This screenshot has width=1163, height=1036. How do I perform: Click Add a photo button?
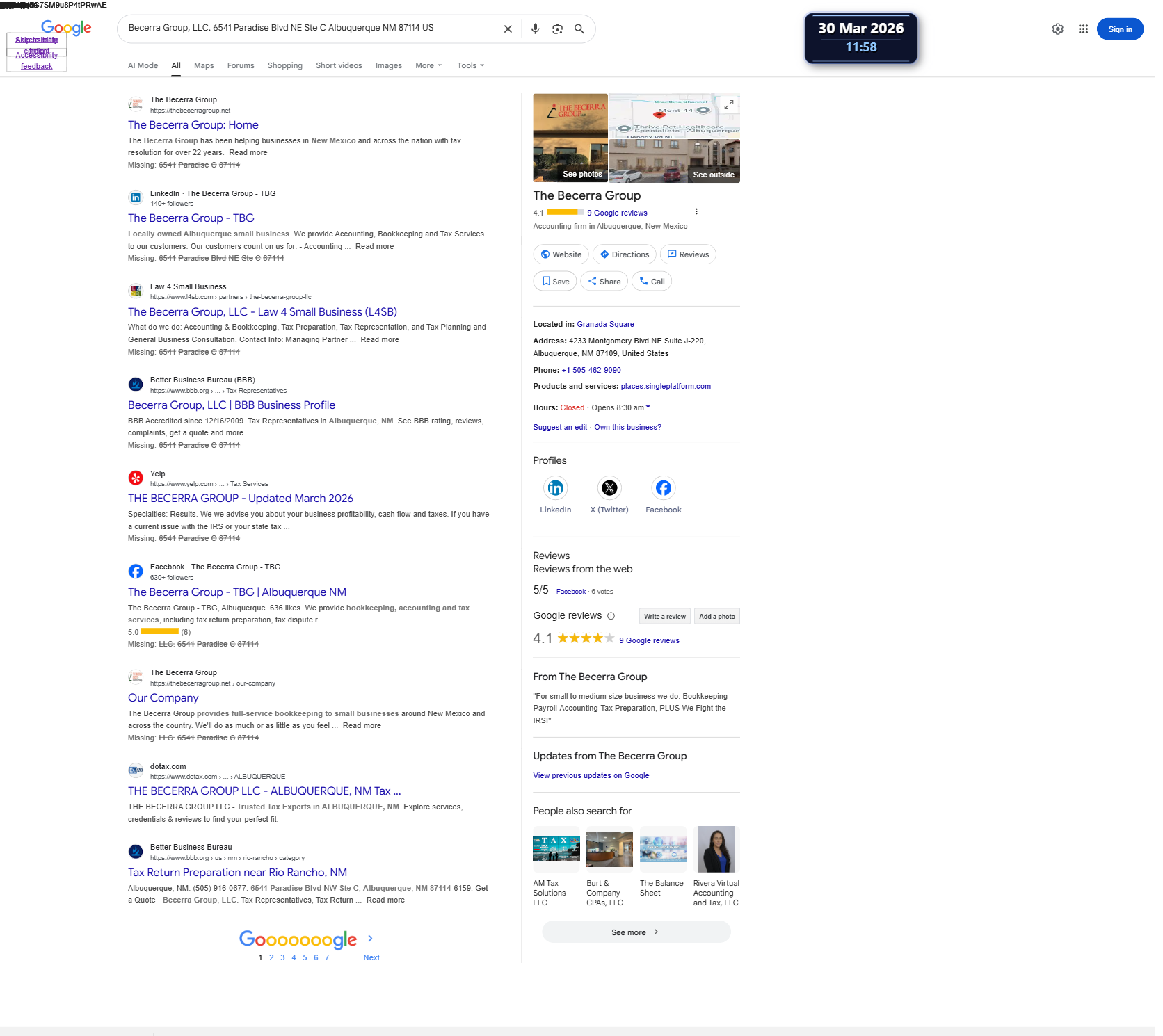click(x=716, y=616)
